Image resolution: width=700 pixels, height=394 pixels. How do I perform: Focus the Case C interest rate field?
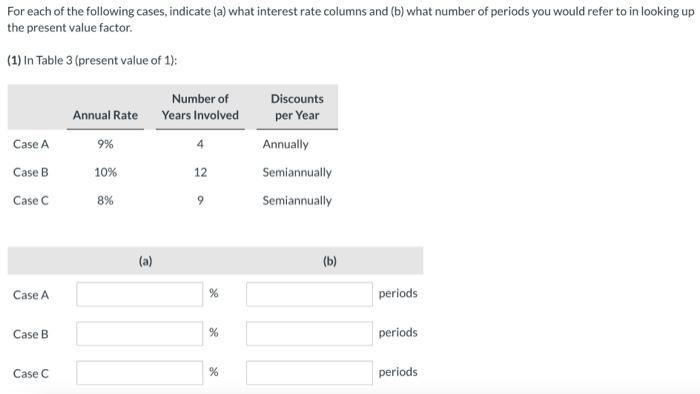[x=139, y=373]
